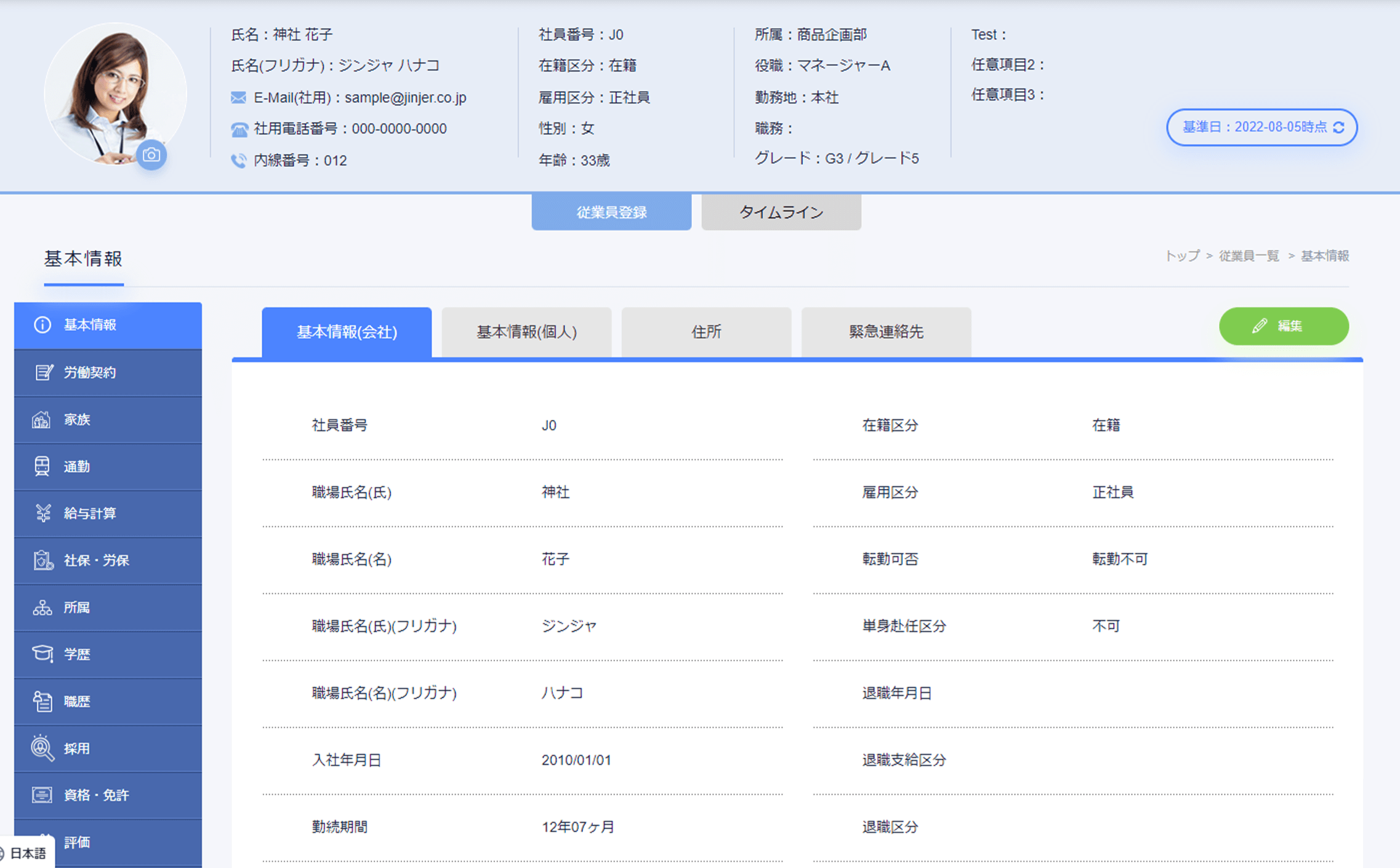Click the refresh icon beside 基準日

tap(1338, 127)
